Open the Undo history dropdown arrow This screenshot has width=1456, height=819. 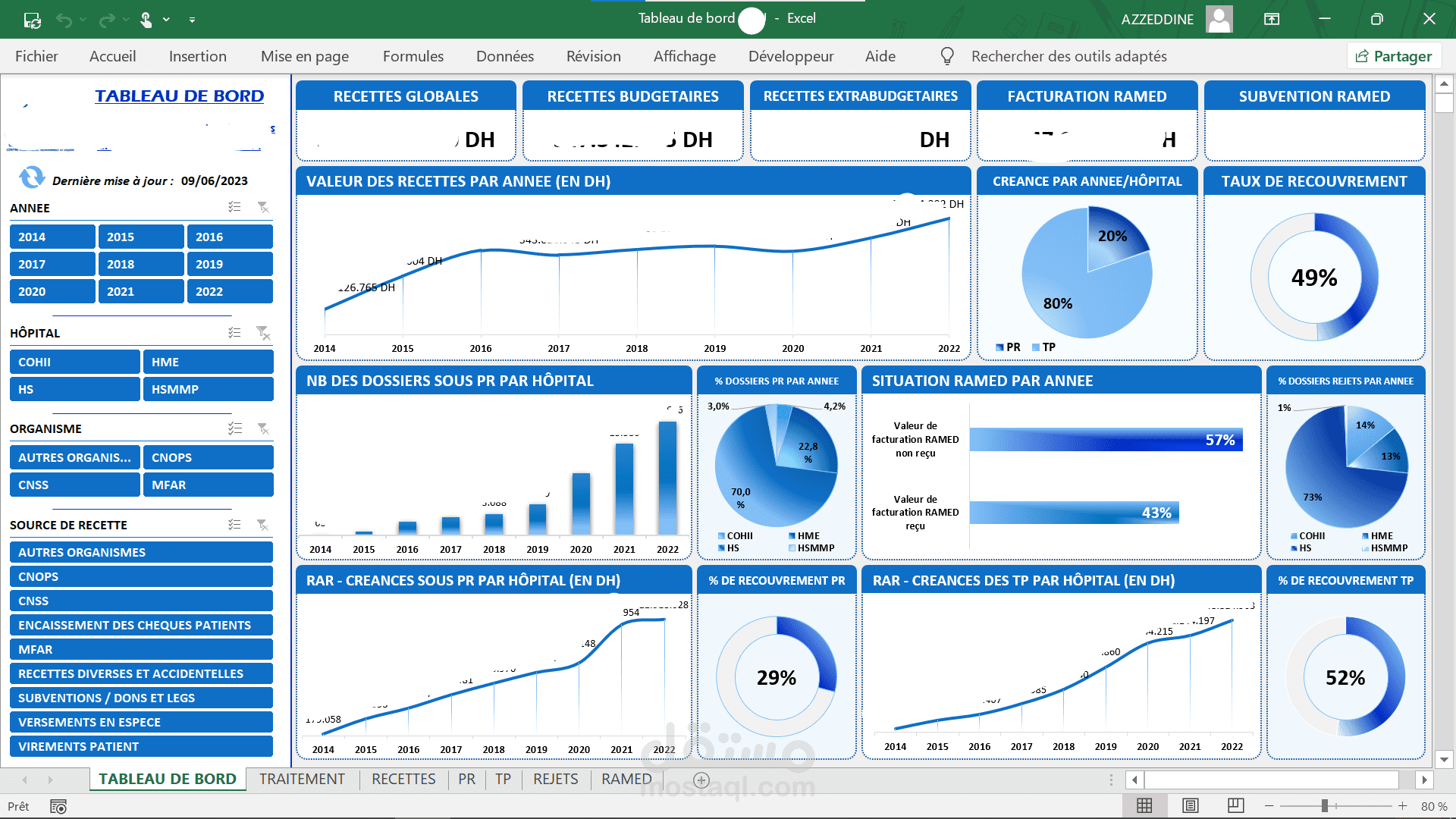(83, 20)
